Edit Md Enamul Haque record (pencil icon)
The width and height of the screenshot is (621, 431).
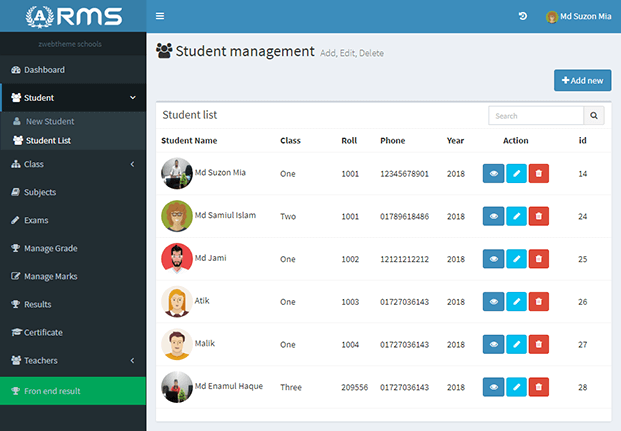516,387
